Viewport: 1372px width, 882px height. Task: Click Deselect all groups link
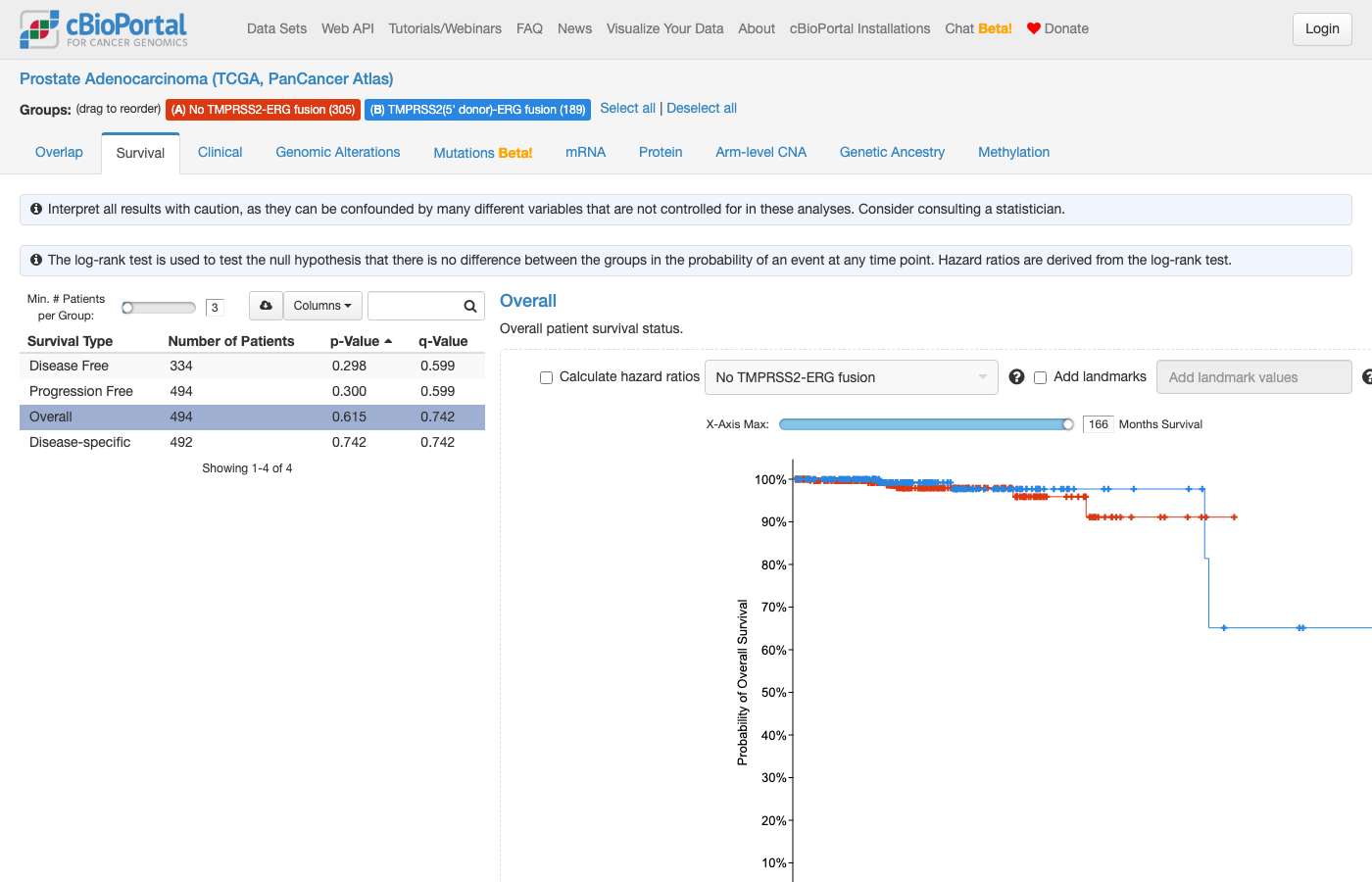pyautogui.click(x=702, y=108)
